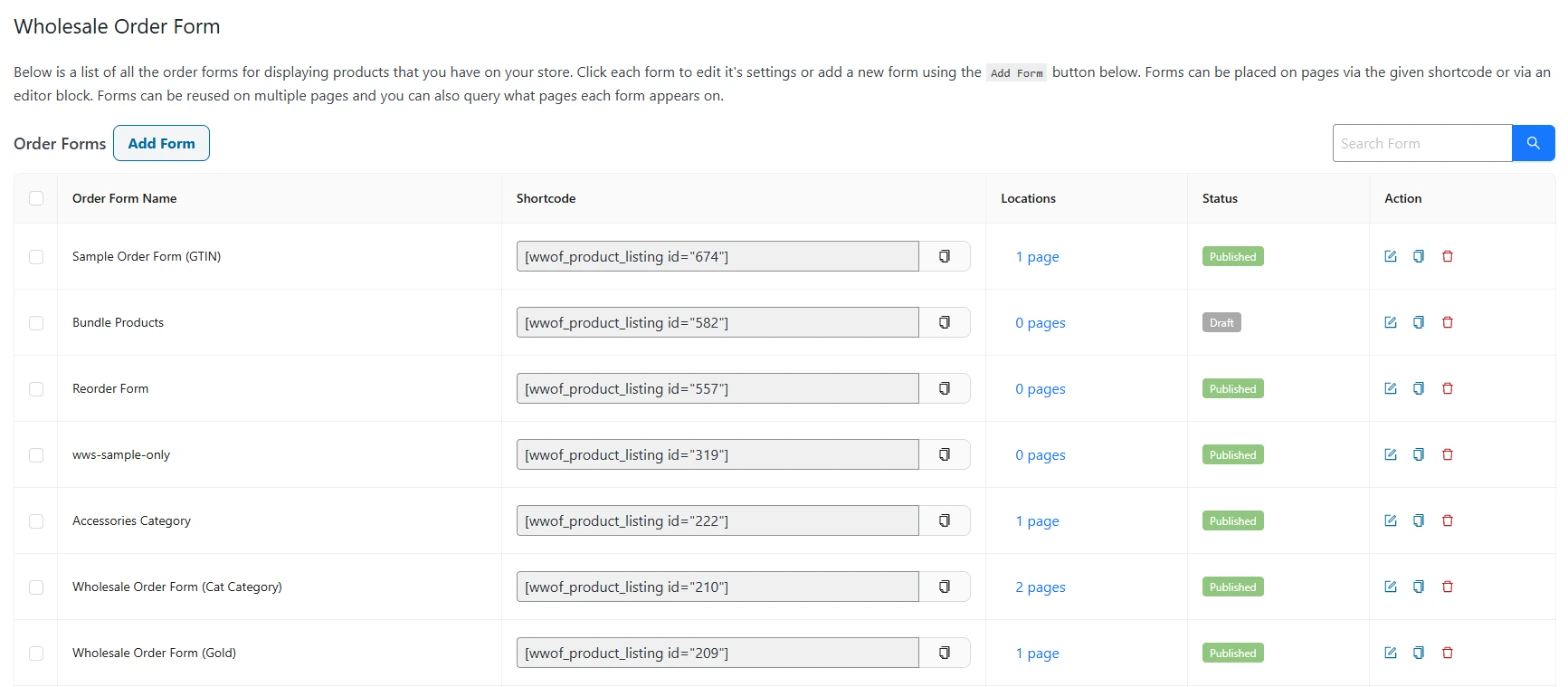Select the shortcode field with id="210"
This screenshot has height=687, width=1568.
click(x=718, y=587)
